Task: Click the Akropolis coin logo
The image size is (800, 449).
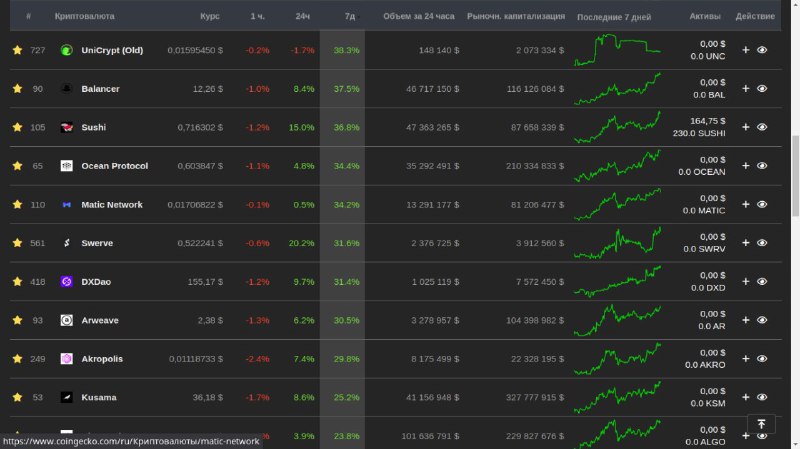Action: point(66,359)
